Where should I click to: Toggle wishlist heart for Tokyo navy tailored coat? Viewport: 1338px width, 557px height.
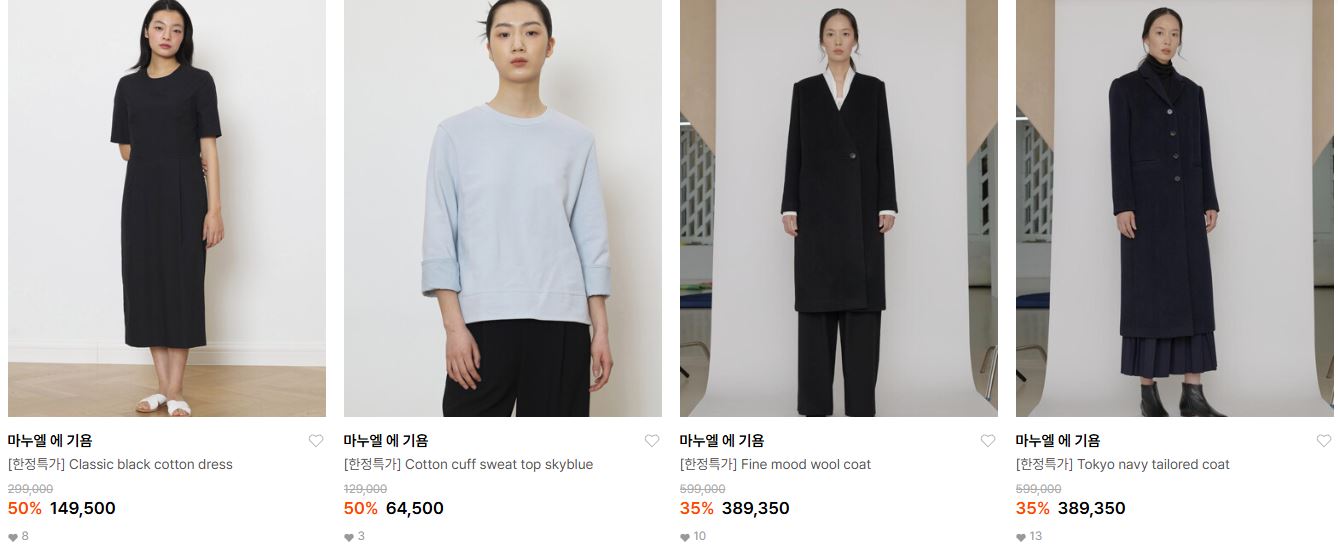pos(1324,441)
